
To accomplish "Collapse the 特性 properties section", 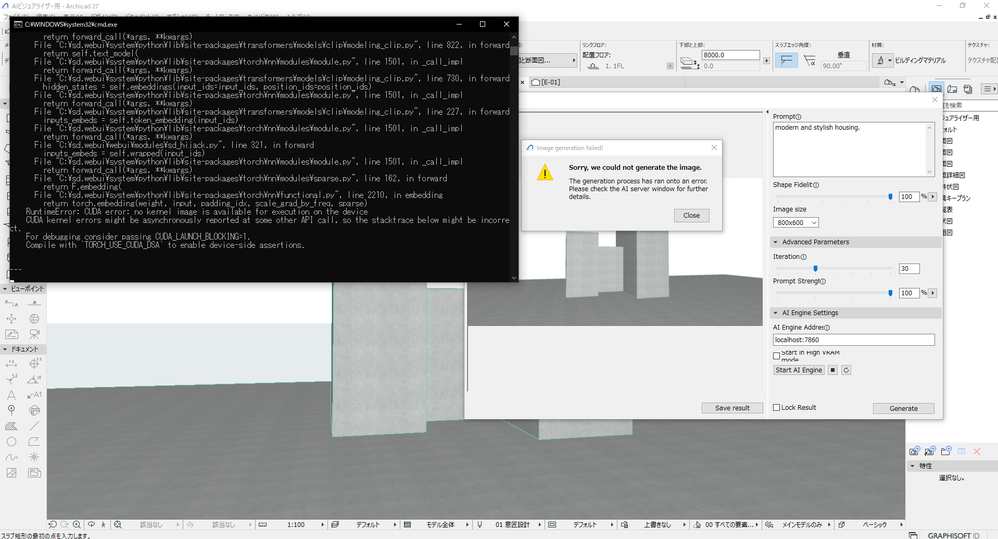I will [913, 466].
